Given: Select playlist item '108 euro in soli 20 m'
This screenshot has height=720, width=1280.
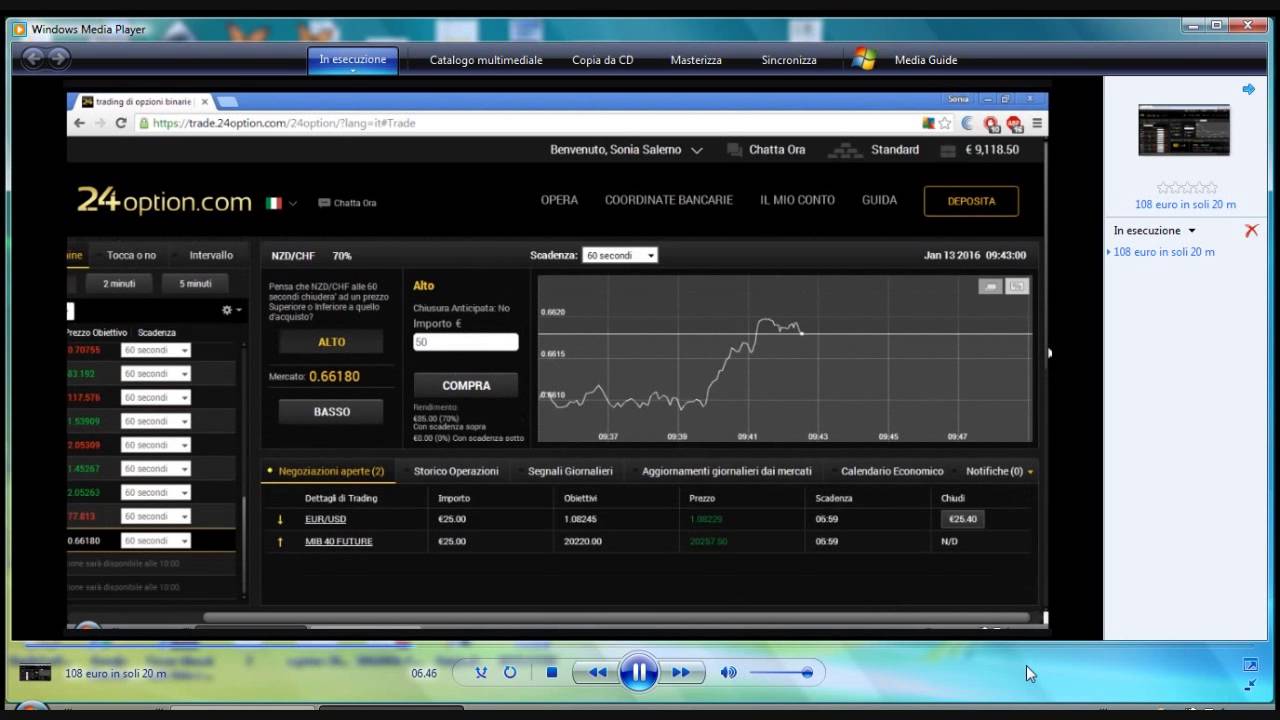Looking at the screenshot, I should [1164, 252].
